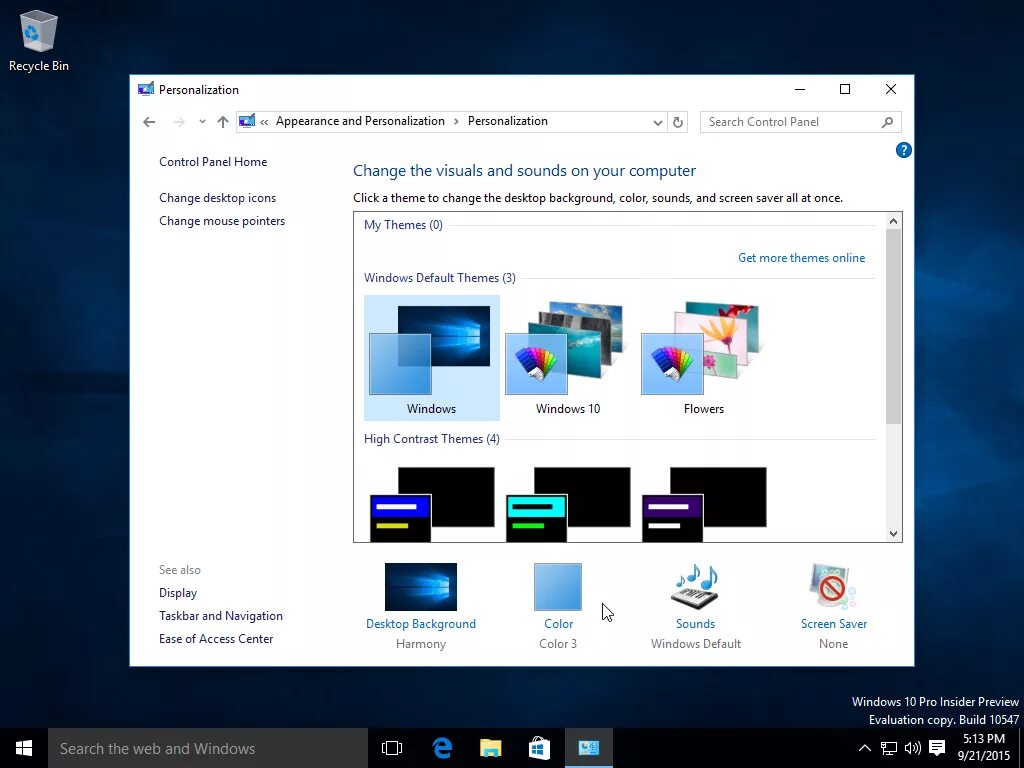Open the Color swatch setting
The height and width of the screenshot is (768, 1024).
tap(558, 587)
